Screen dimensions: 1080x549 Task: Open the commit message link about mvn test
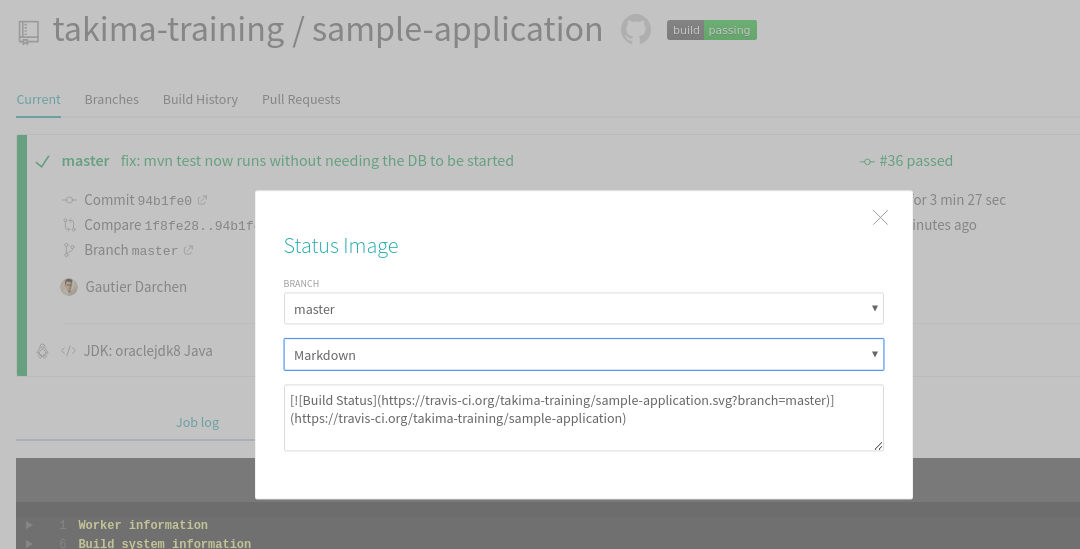coord(317,160)
